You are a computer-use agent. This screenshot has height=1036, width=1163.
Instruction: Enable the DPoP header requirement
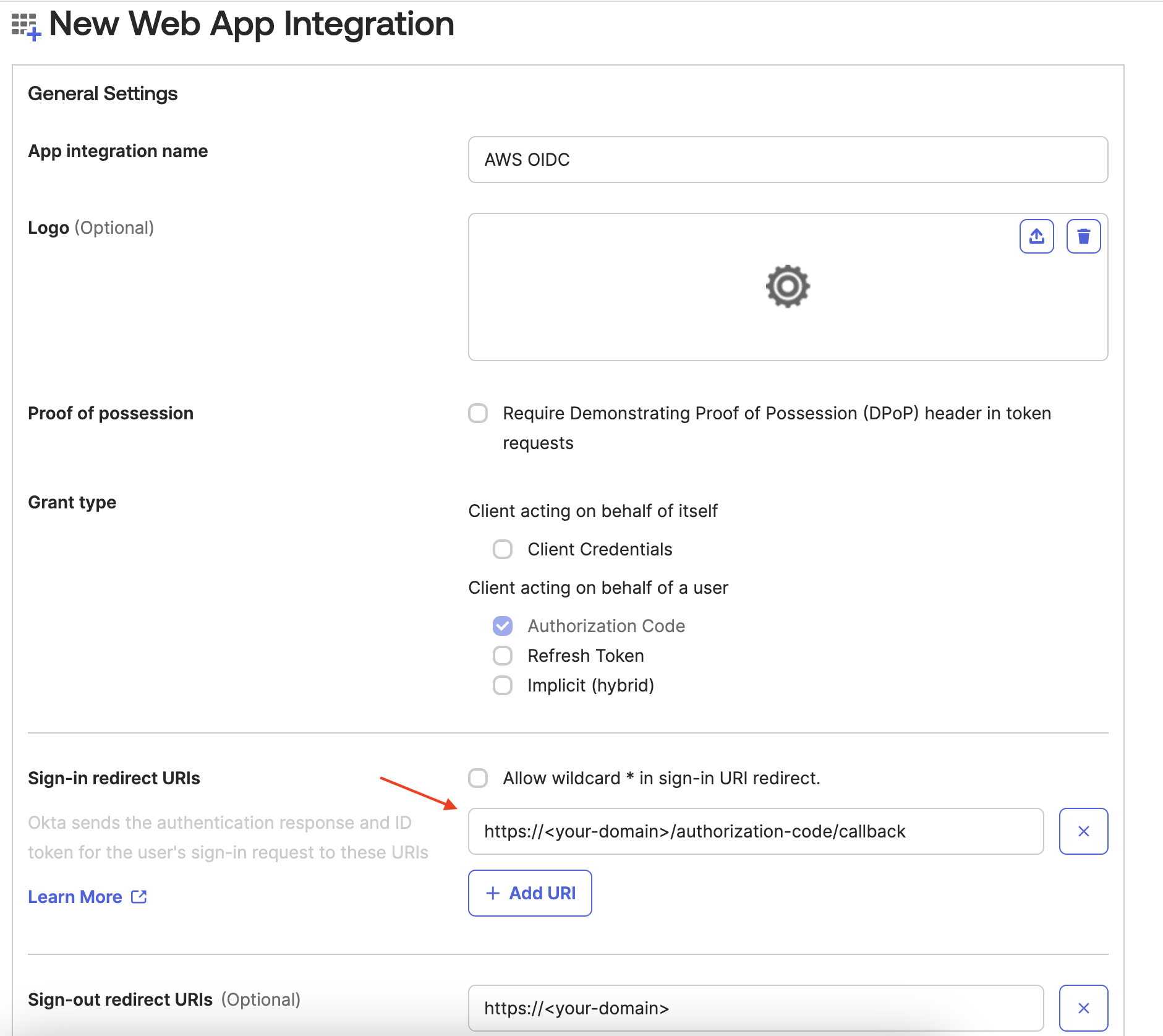pos(477,414)
